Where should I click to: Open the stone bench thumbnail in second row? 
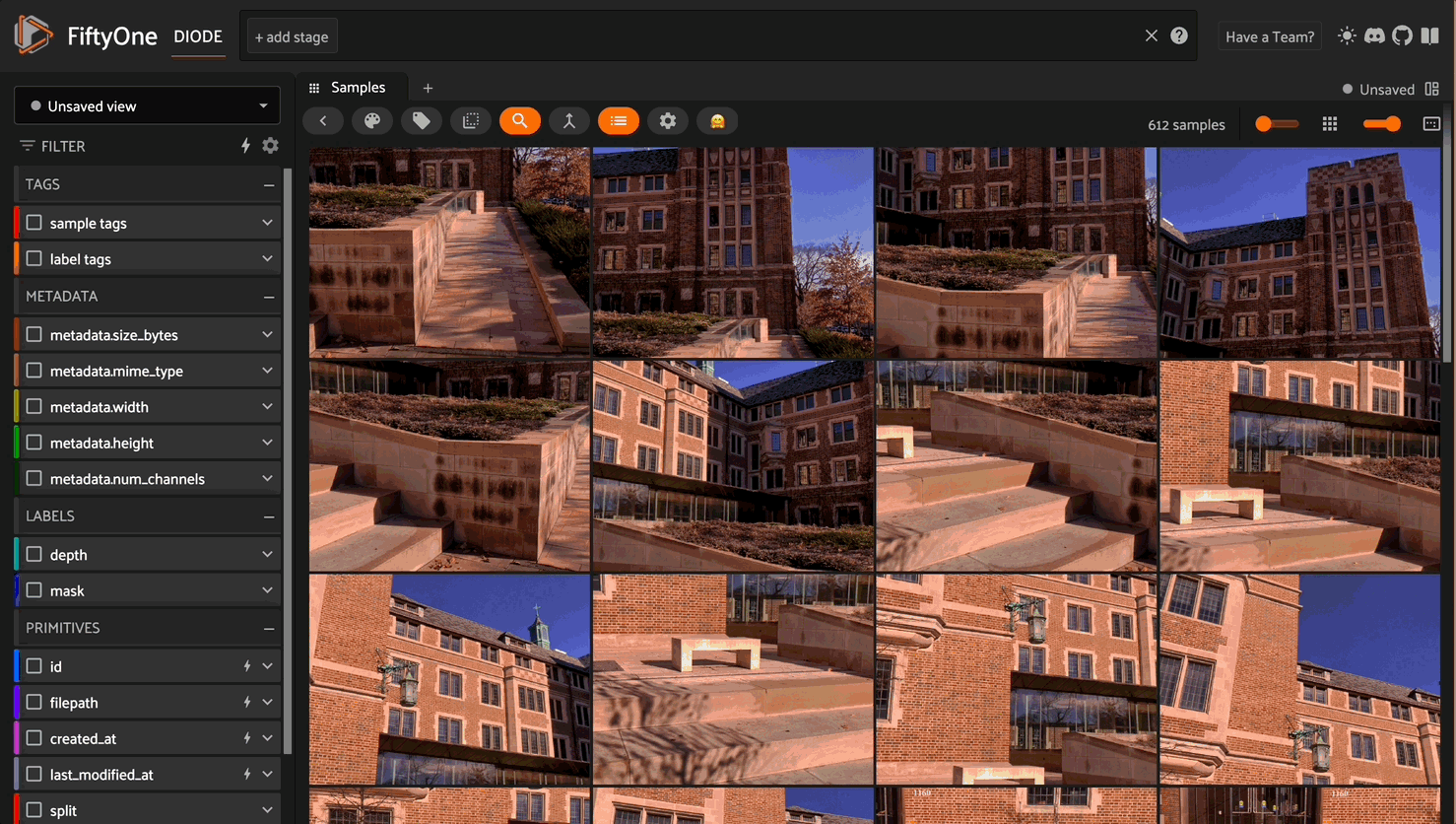tap(1300, 465)
